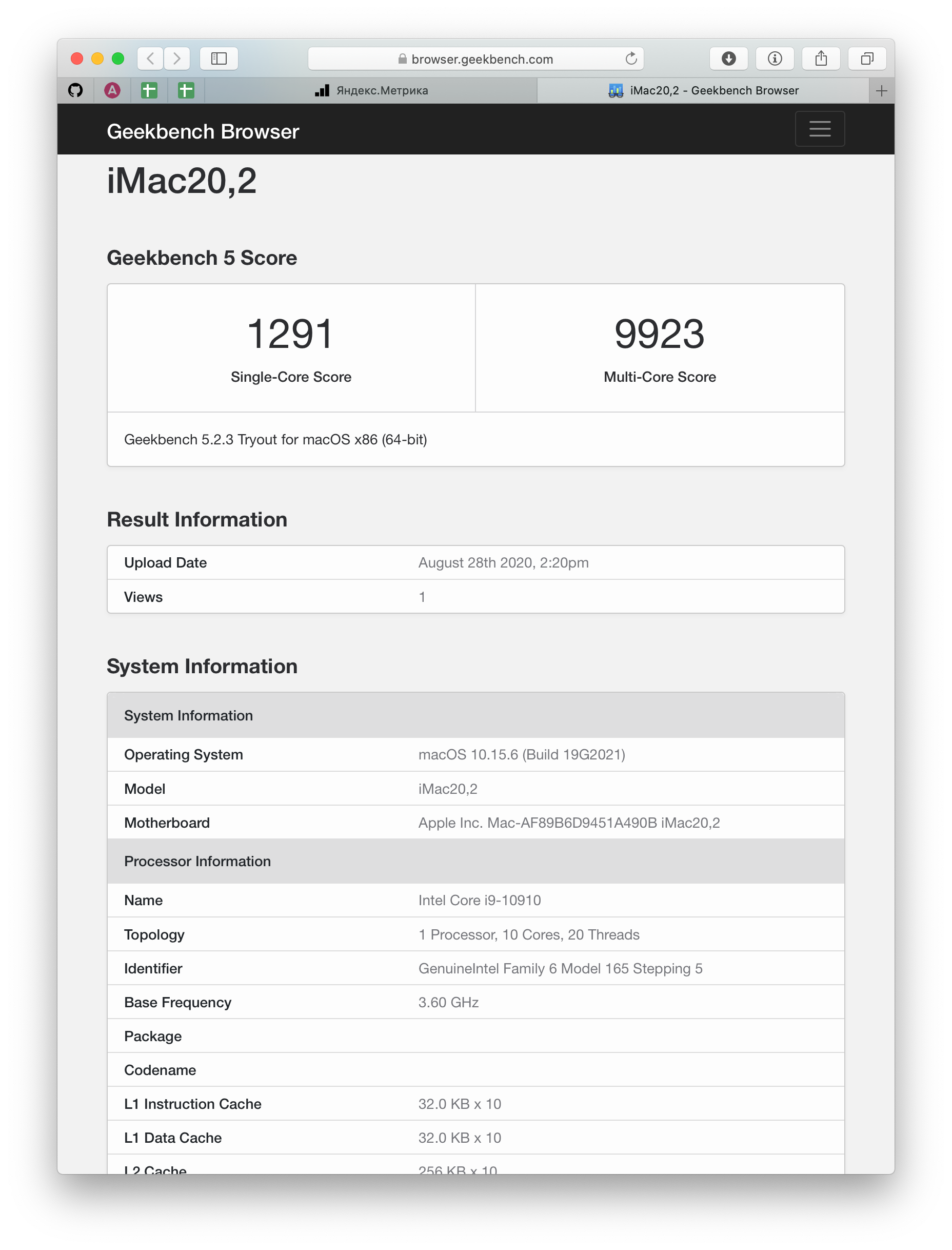Viewport: 952px width, 1250px height.
Task: Toggle the Safari sidebar button
Action: tap(219, 58)
